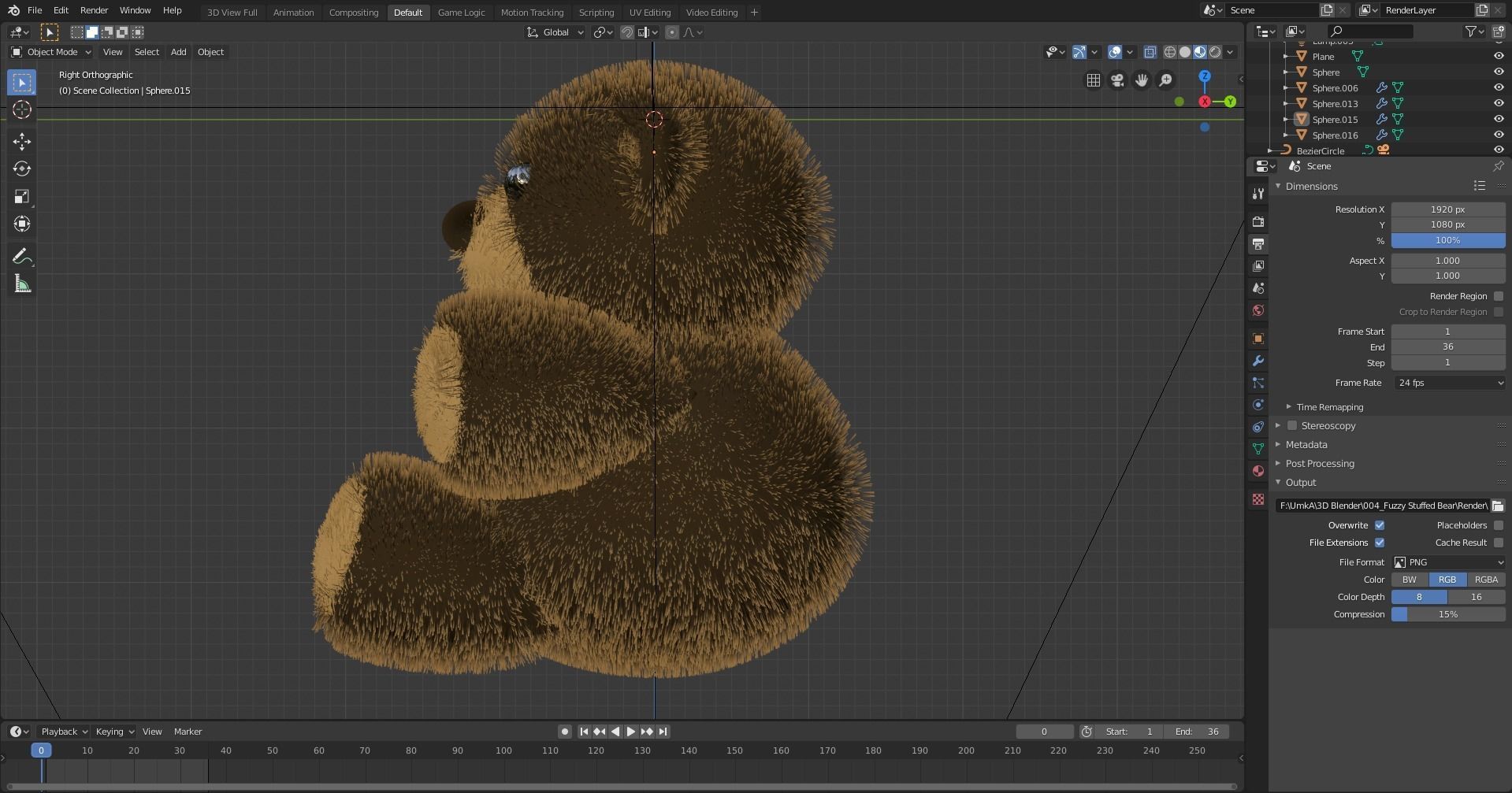The image size is (1512, 793).
Task: Open the Annotate tool
Action: (x=21, y=255)
